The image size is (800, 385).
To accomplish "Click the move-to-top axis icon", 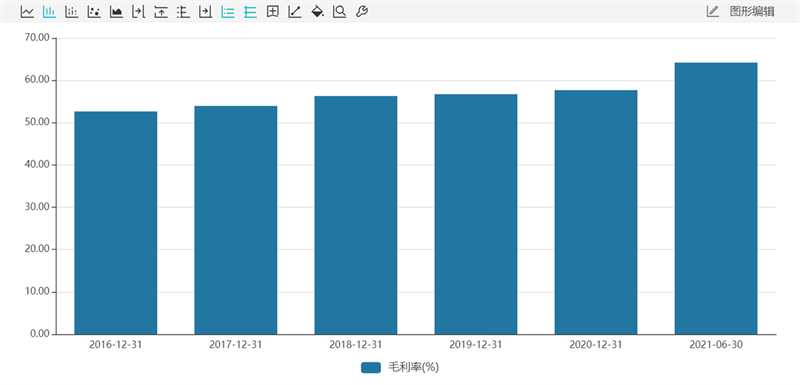I will click(x=161, y=12).
